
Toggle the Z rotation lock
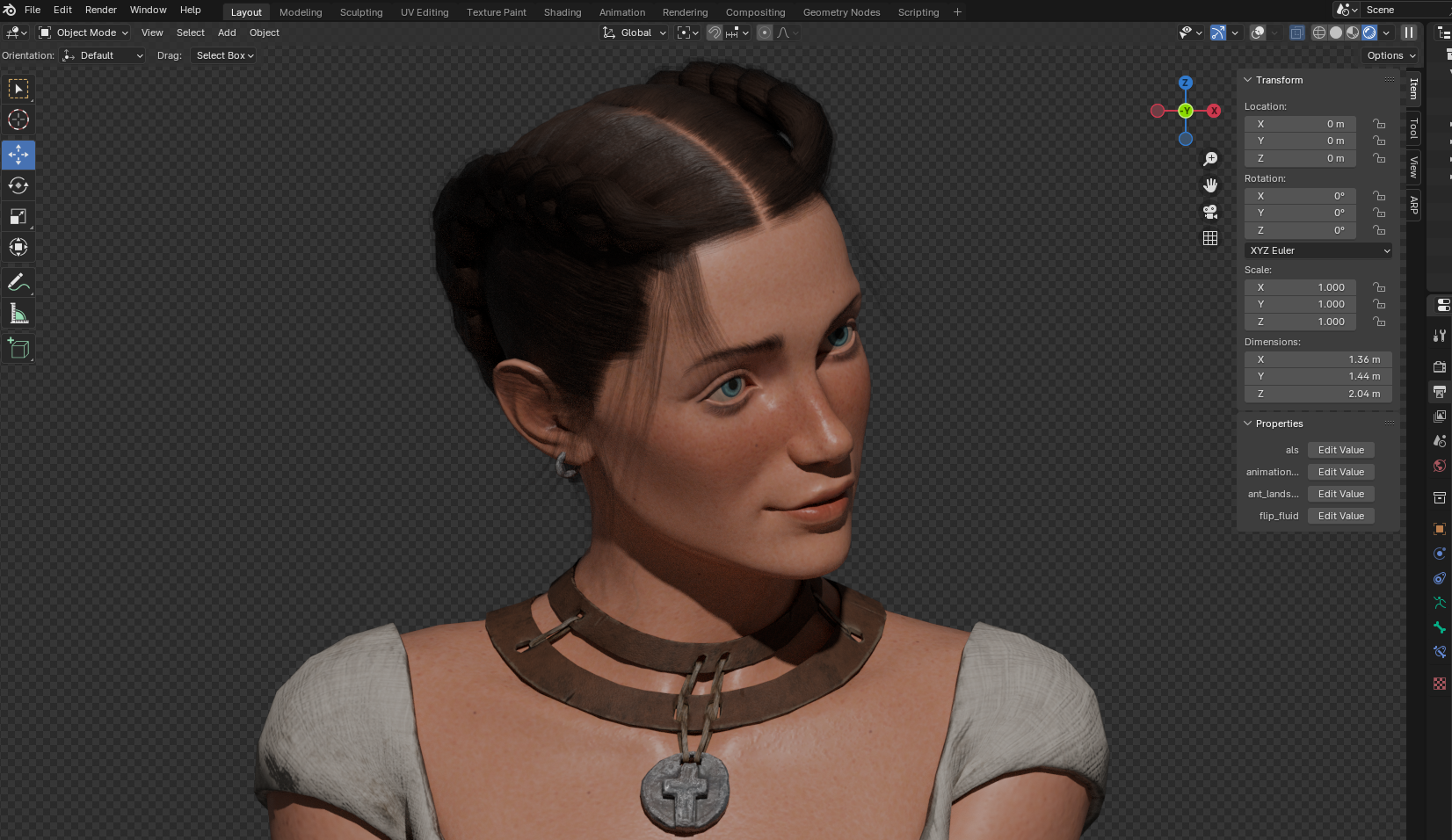pos(1379,230)
